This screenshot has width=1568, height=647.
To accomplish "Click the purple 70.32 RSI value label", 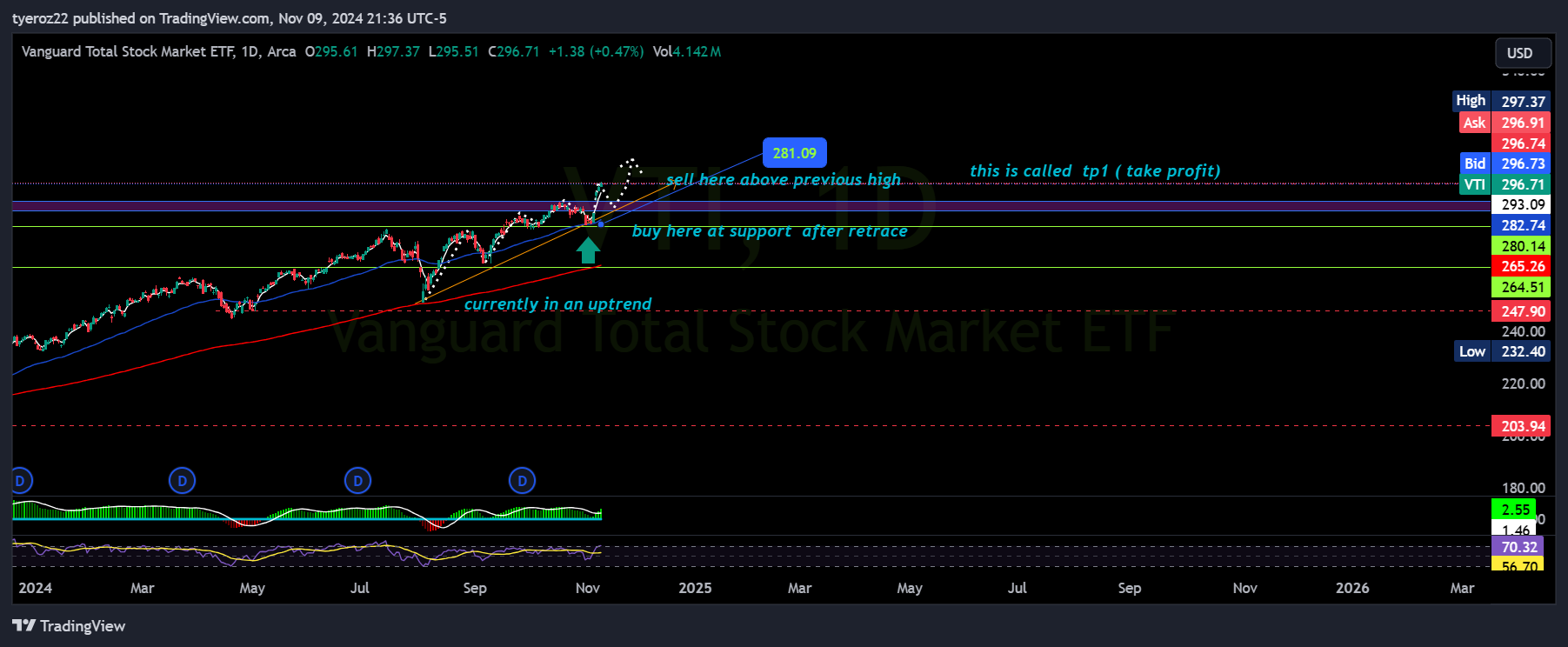I will coord(1518,547).
